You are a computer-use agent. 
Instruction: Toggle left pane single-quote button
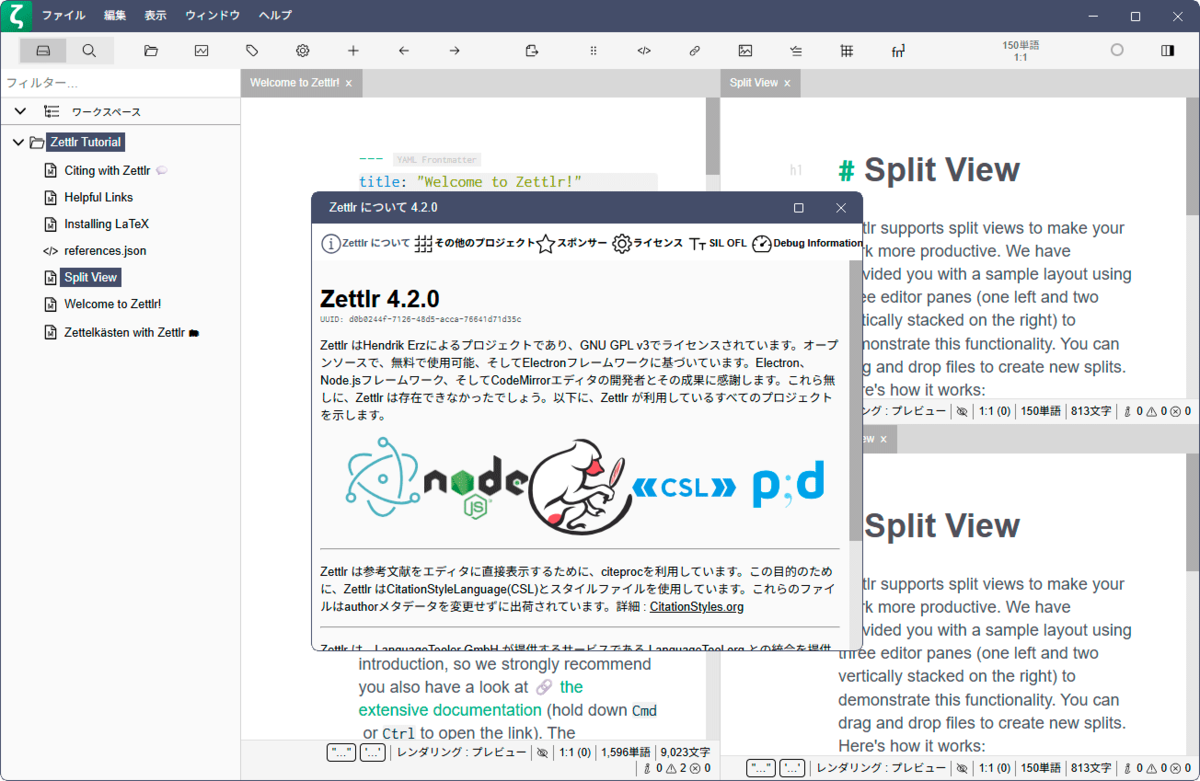coord(374,753)
